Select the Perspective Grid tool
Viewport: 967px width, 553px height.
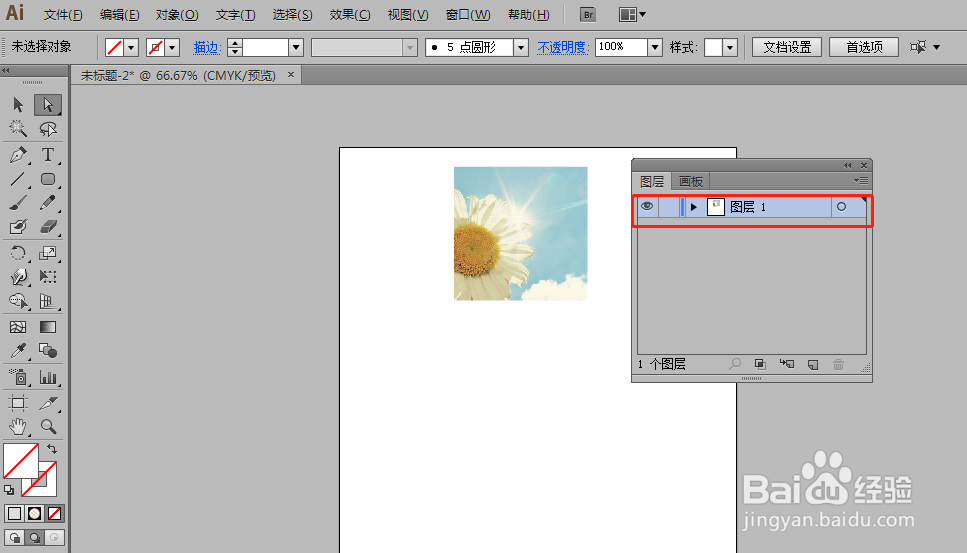[x=47, y=301]
